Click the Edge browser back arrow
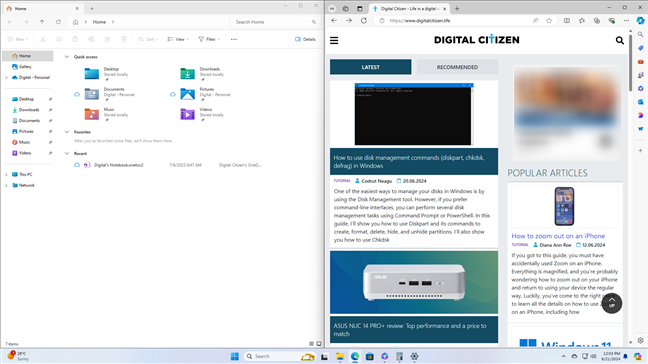This screenshot has width=648, height=364. click(334, 21)
